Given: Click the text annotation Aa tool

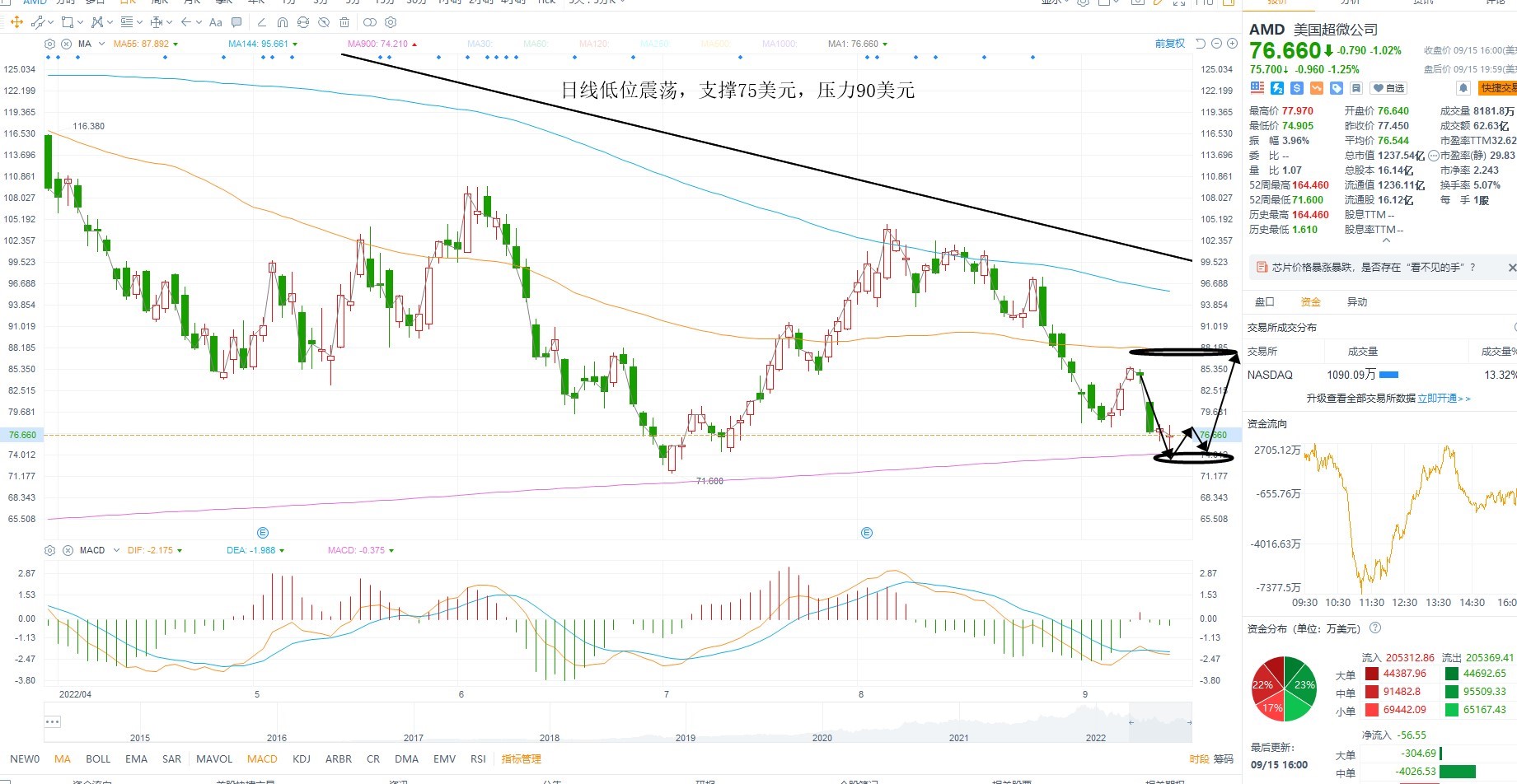Looking at the screenshot, I should (216, 22).
